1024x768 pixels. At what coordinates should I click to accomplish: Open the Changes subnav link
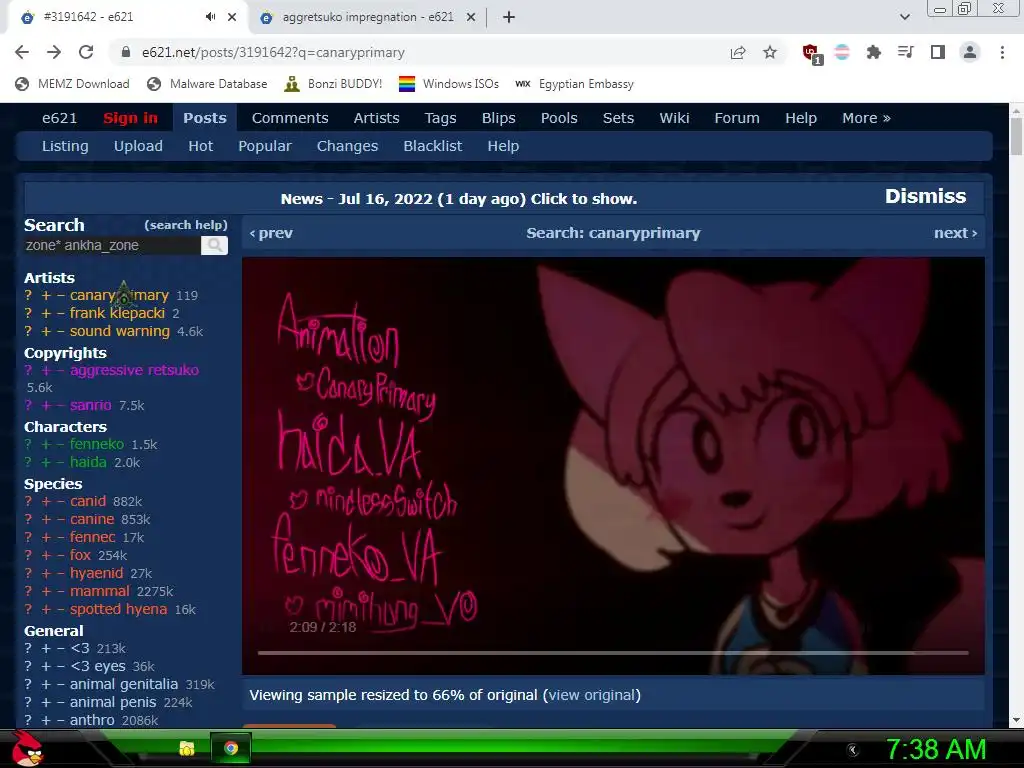point(347,146)
